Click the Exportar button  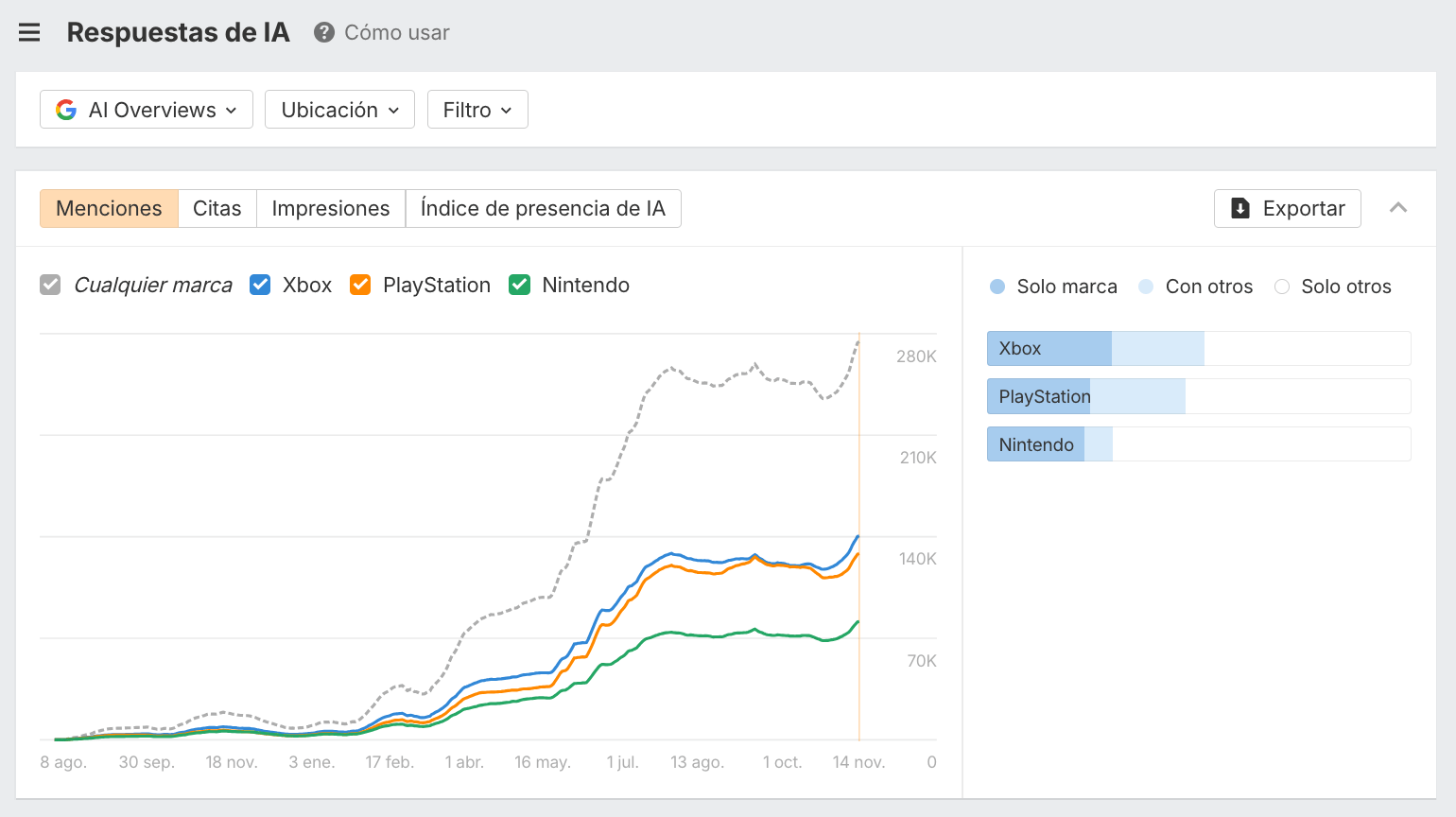(1288, 208)
